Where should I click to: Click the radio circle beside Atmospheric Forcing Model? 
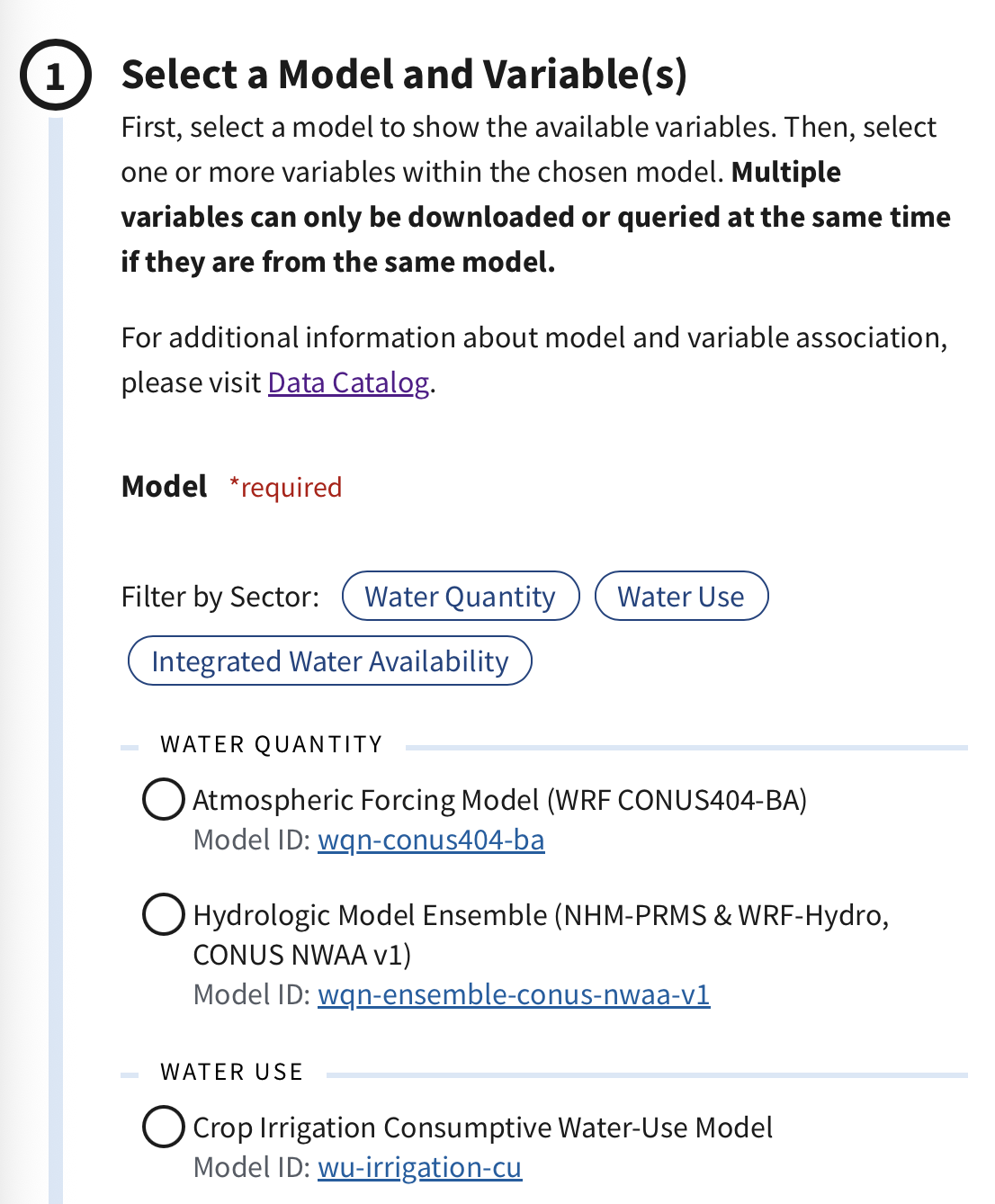163,800
